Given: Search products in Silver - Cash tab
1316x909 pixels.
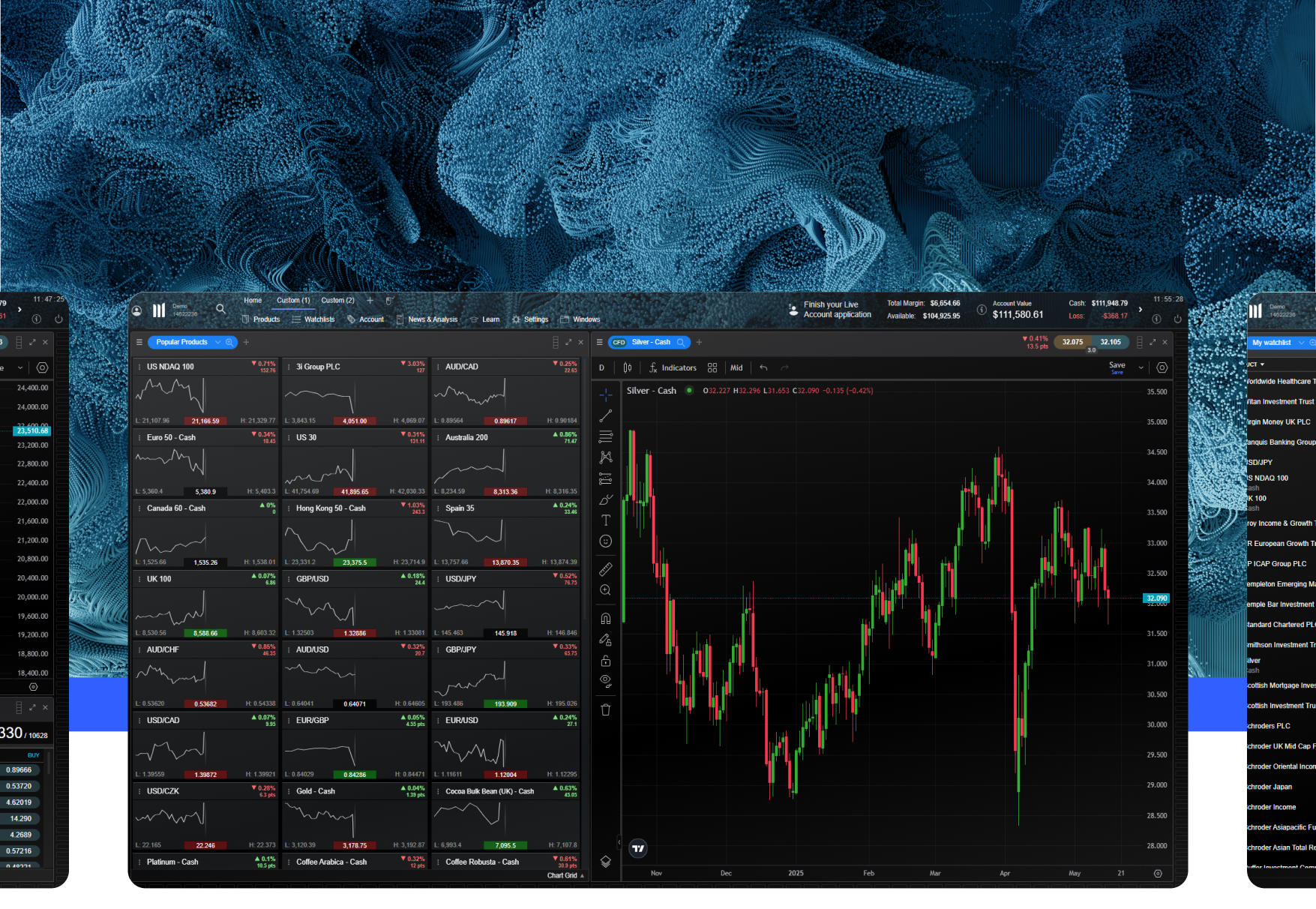Looking at the screenshot, I should coord(681,342).
